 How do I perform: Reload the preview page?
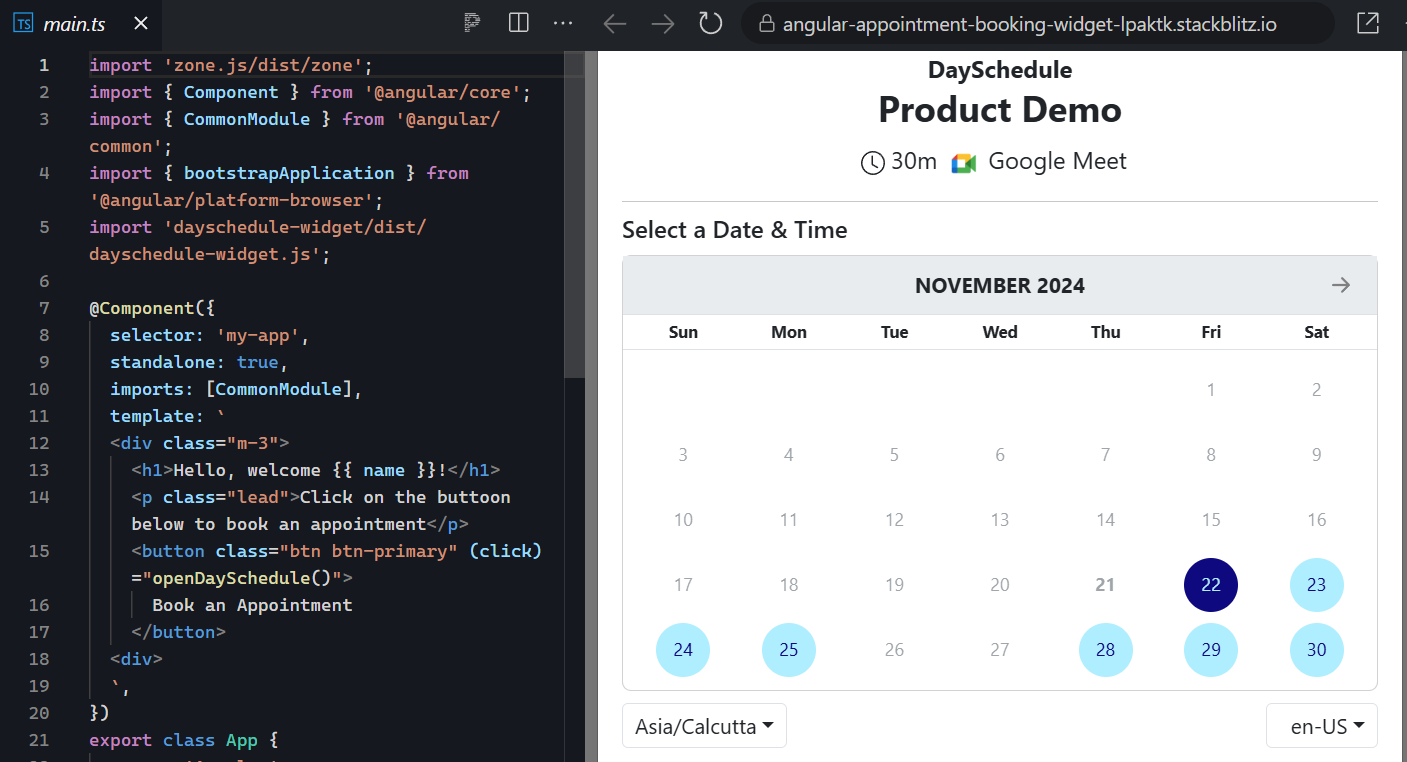click(710, 23)
